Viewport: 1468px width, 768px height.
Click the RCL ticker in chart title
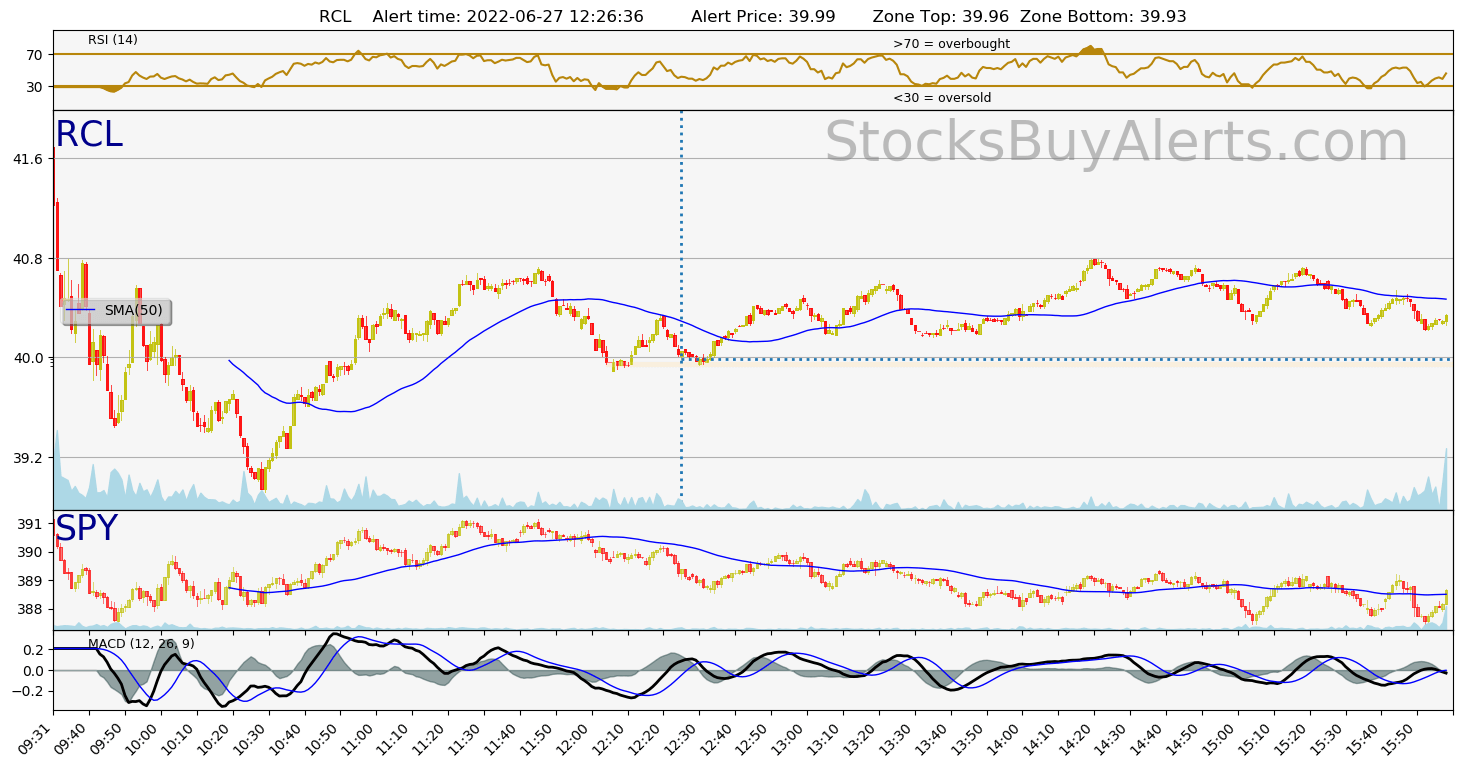[336, 16]
